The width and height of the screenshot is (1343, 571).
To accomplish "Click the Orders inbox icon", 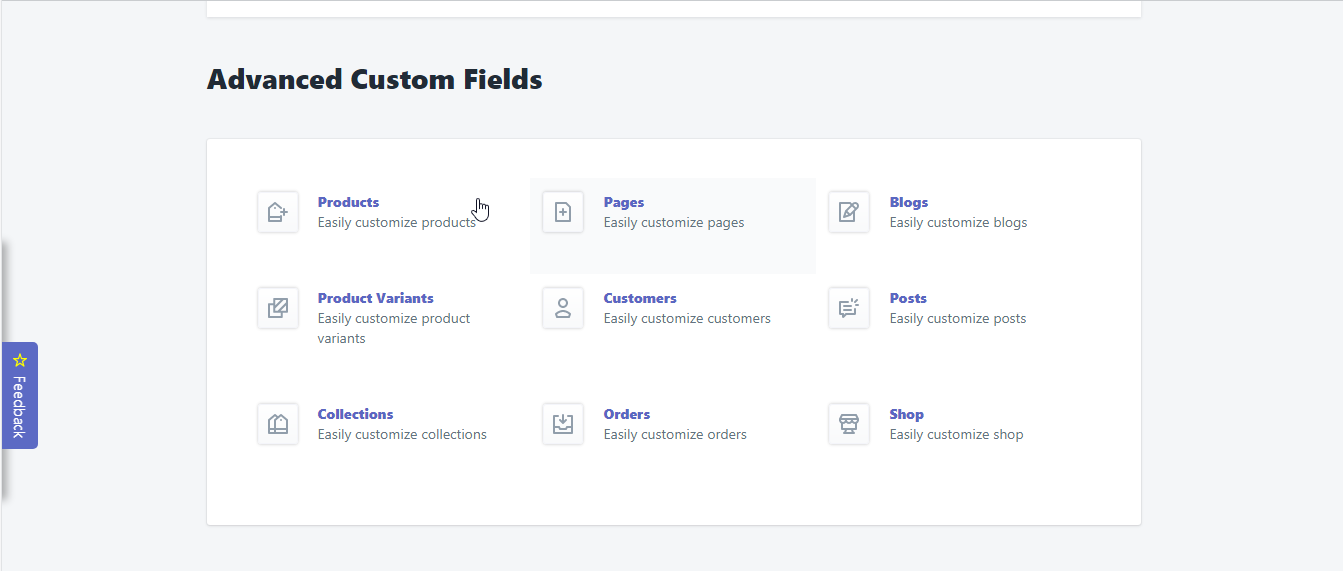I will coord(563,424).
